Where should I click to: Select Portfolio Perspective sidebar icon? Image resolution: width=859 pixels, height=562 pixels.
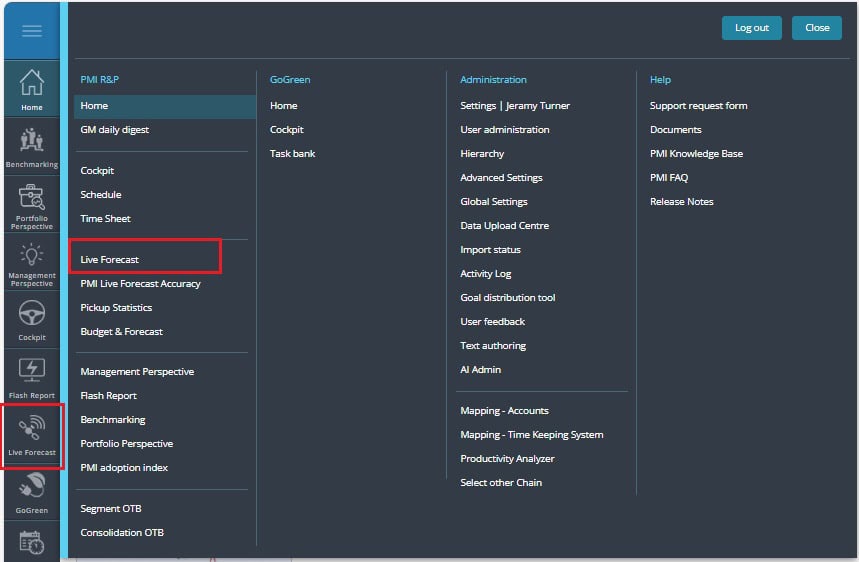click(x=32, y=206)
